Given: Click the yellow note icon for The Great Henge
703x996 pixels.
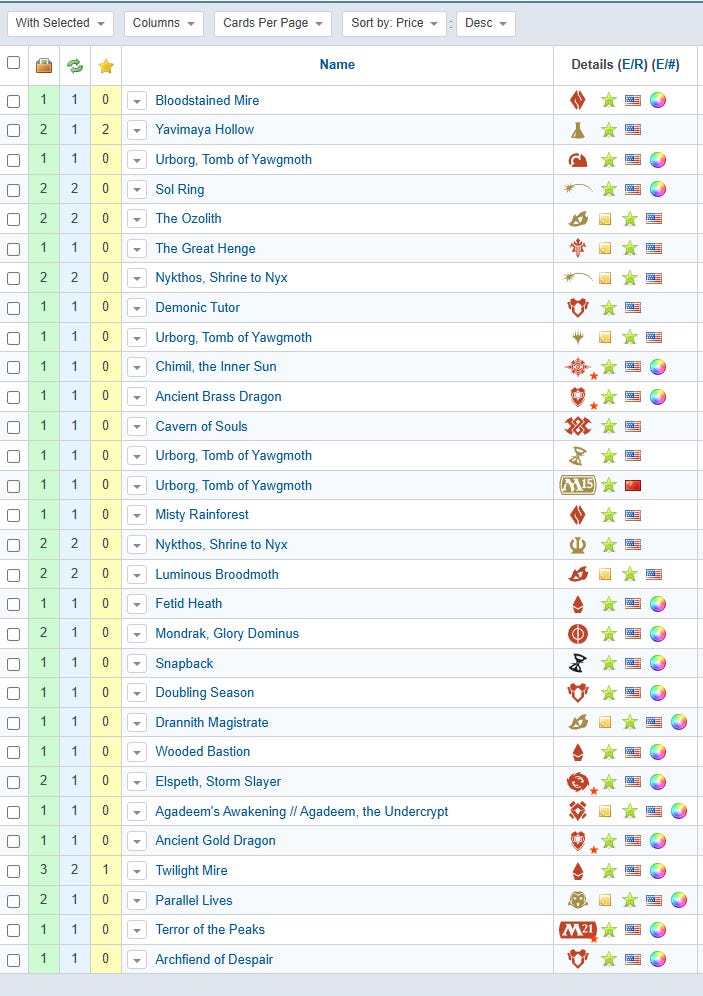Looking at the screenshot, I should [605, 248].
